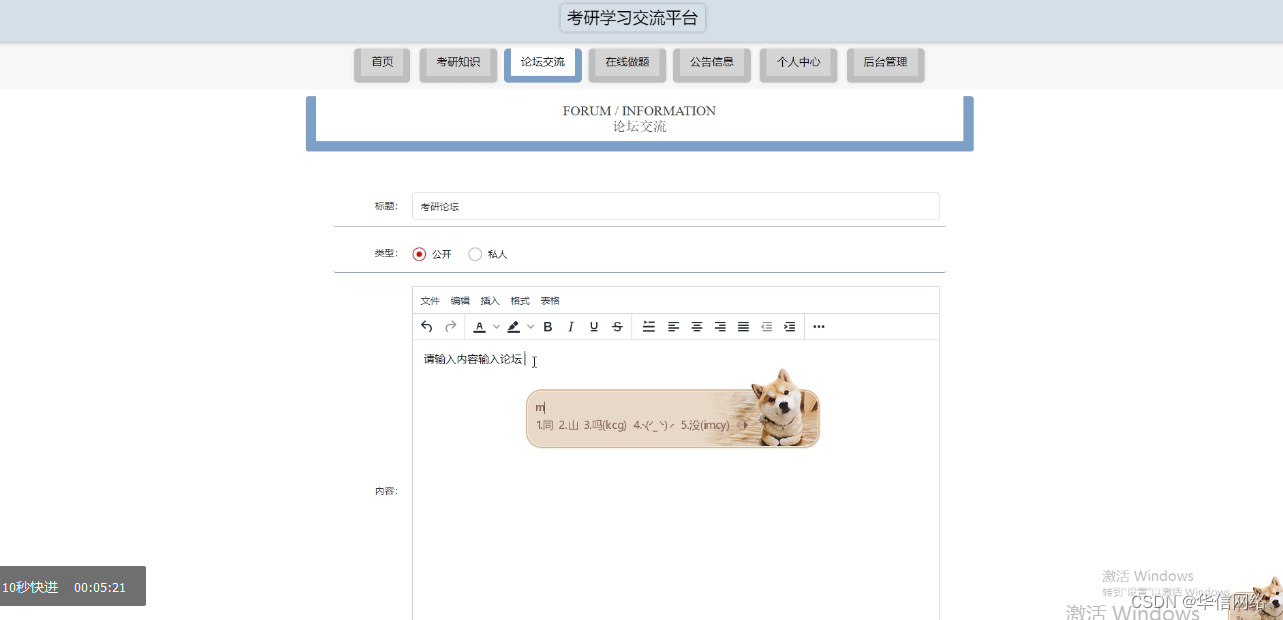This screenshot has height=620, width=1283.
Task: Expand the overflow toolbar via the ellipsis
Action: [x=818, y=326]
